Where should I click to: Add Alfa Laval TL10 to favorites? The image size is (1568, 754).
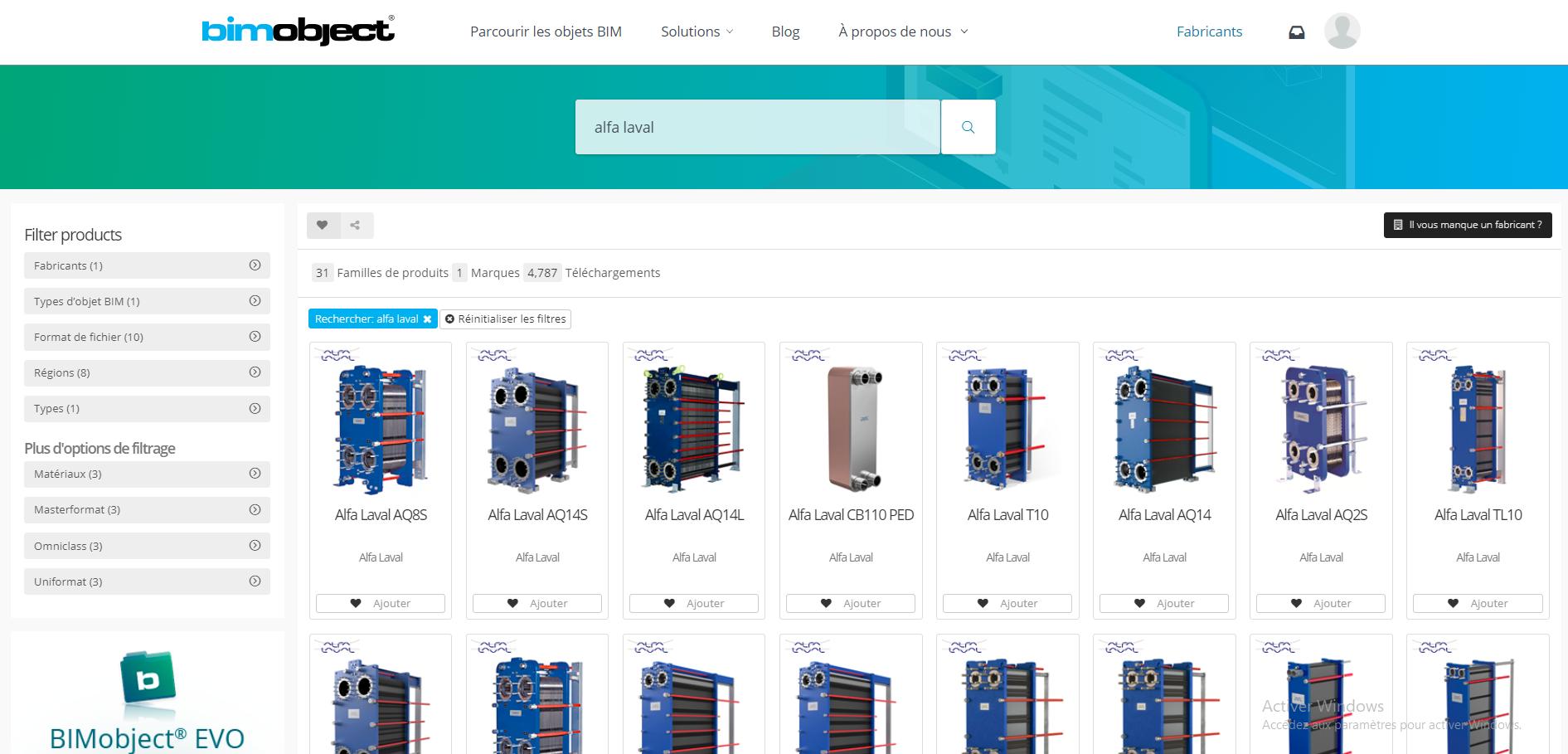tap(1478, 603)
